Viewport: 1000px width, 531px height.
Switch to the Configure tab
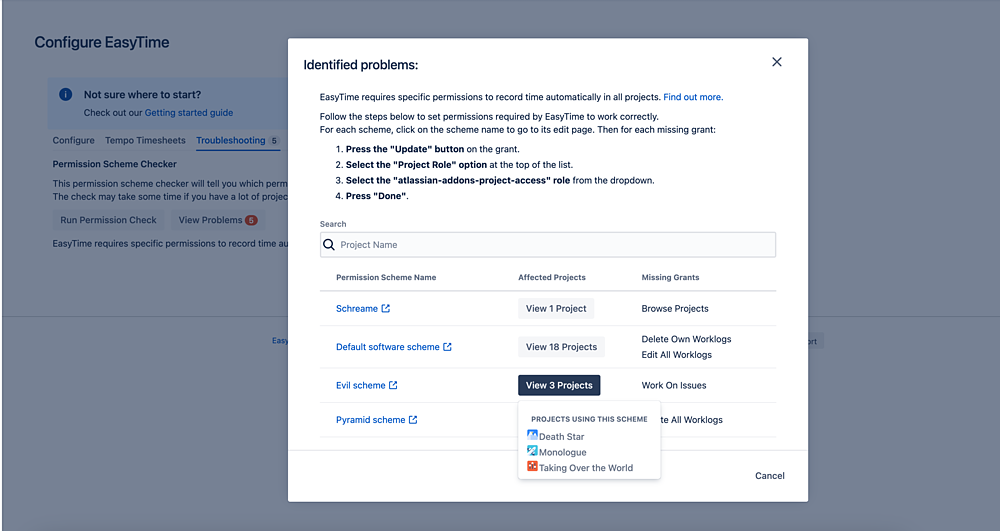click(73, 141)
